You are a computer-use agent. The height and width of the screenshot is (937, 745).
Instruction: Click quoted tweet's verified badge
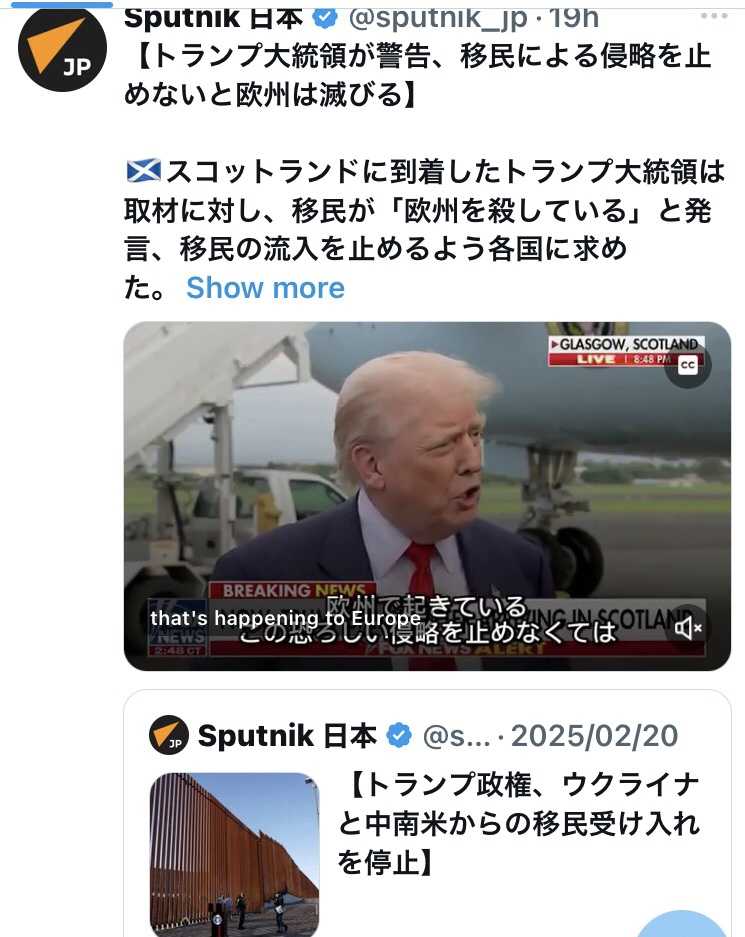click(x=399, y=736)
